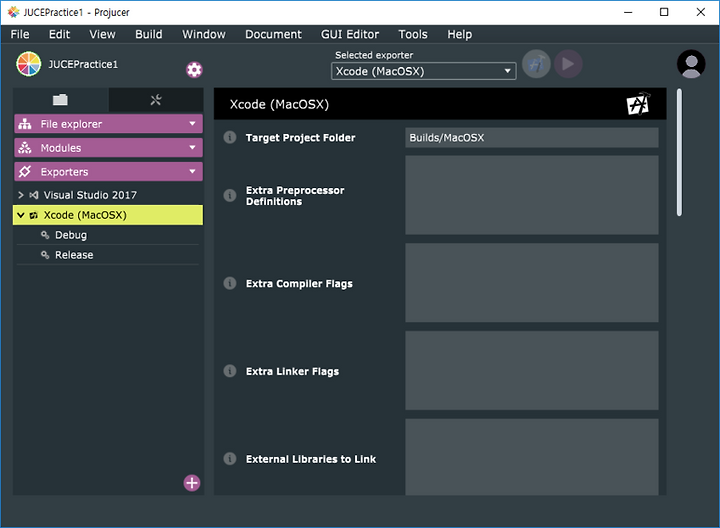The image size is (720, 528).
Task: Select the Debug configuration
Action: pos(108,235)
